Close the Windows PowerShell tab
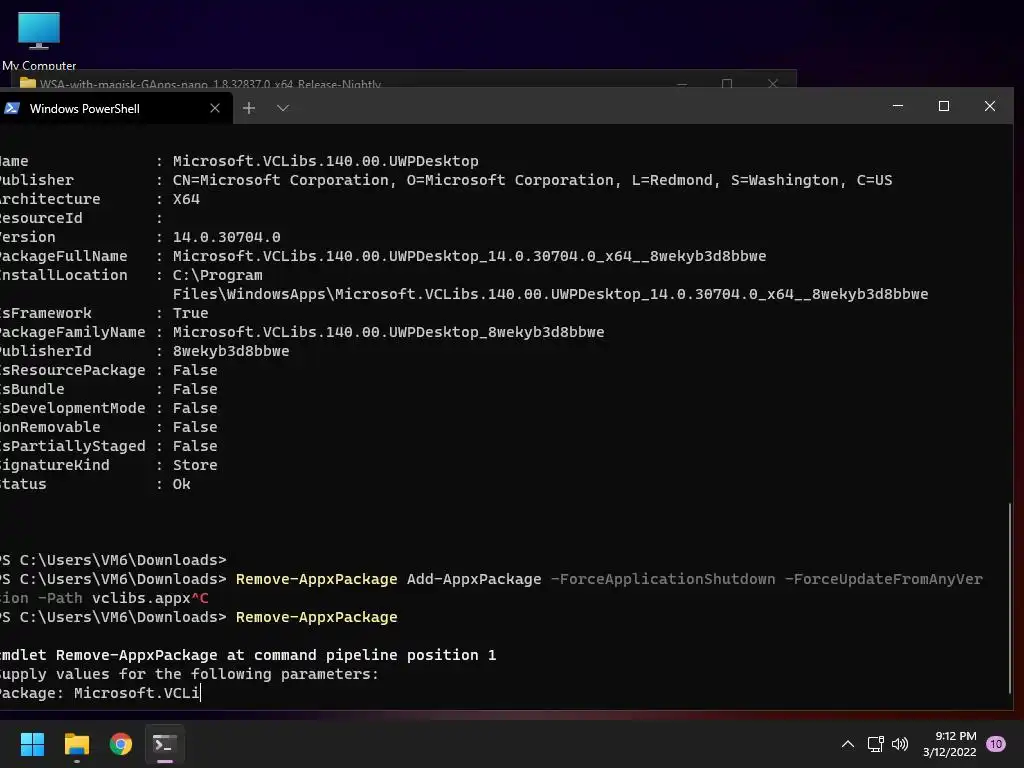 215,108
